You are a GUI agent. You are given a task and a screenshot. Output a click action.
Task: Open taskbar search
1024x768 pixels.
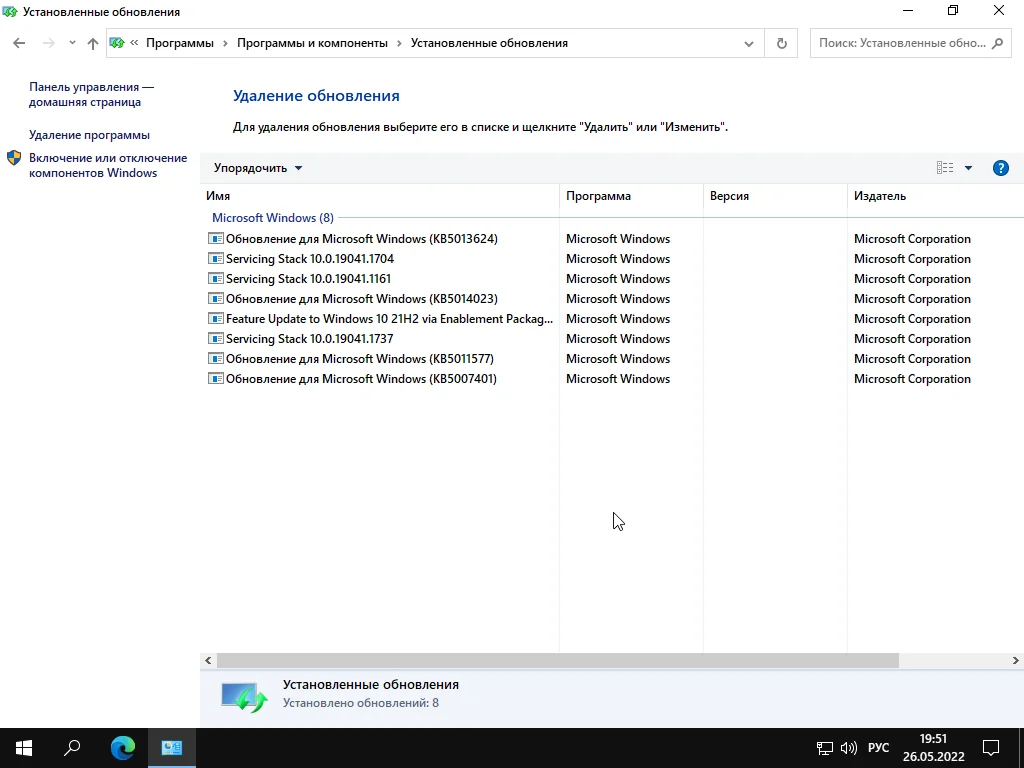72,748
